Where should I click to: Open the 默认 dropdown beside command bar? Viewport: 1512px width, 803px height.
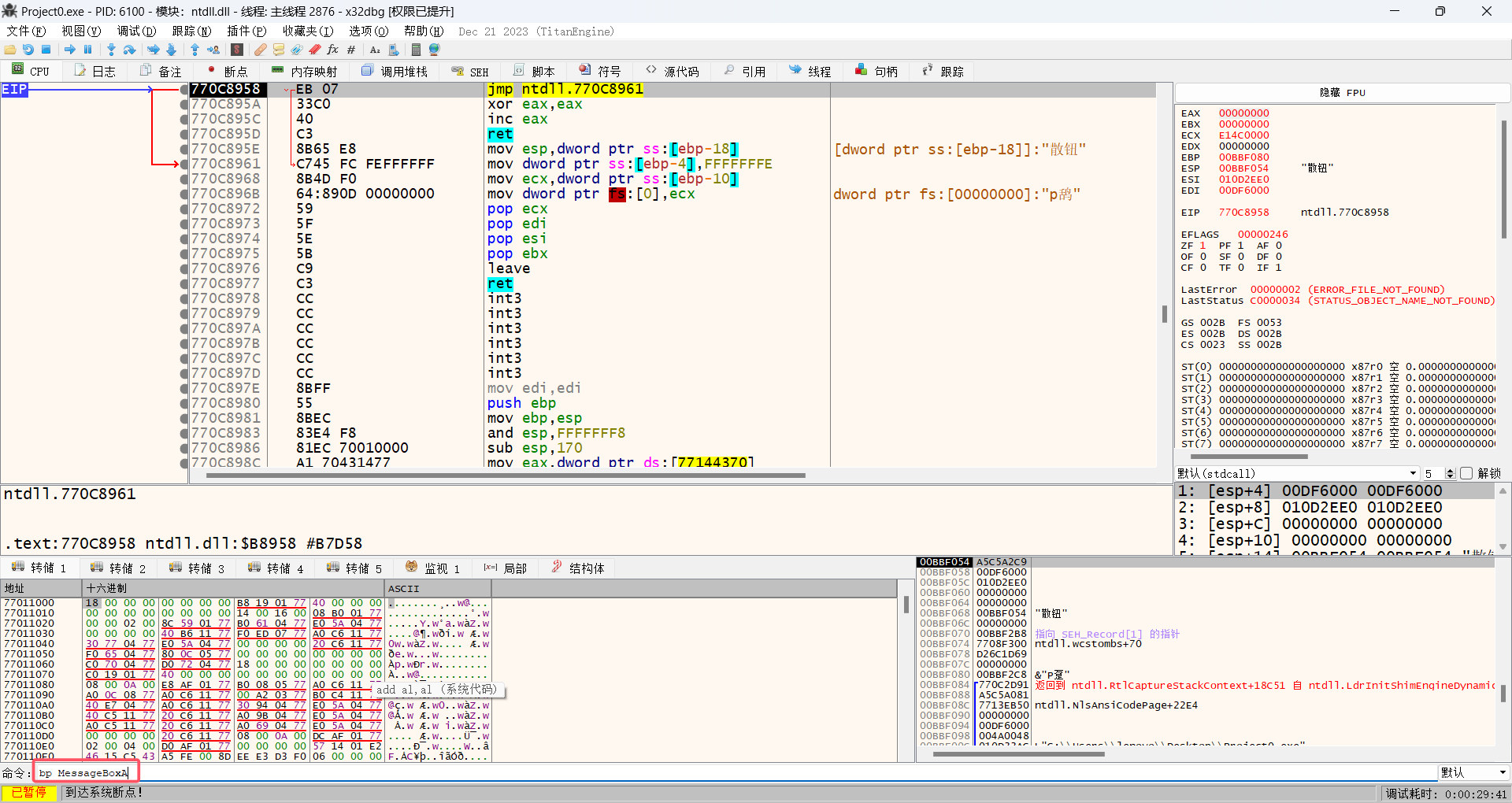pos(1473,772)
